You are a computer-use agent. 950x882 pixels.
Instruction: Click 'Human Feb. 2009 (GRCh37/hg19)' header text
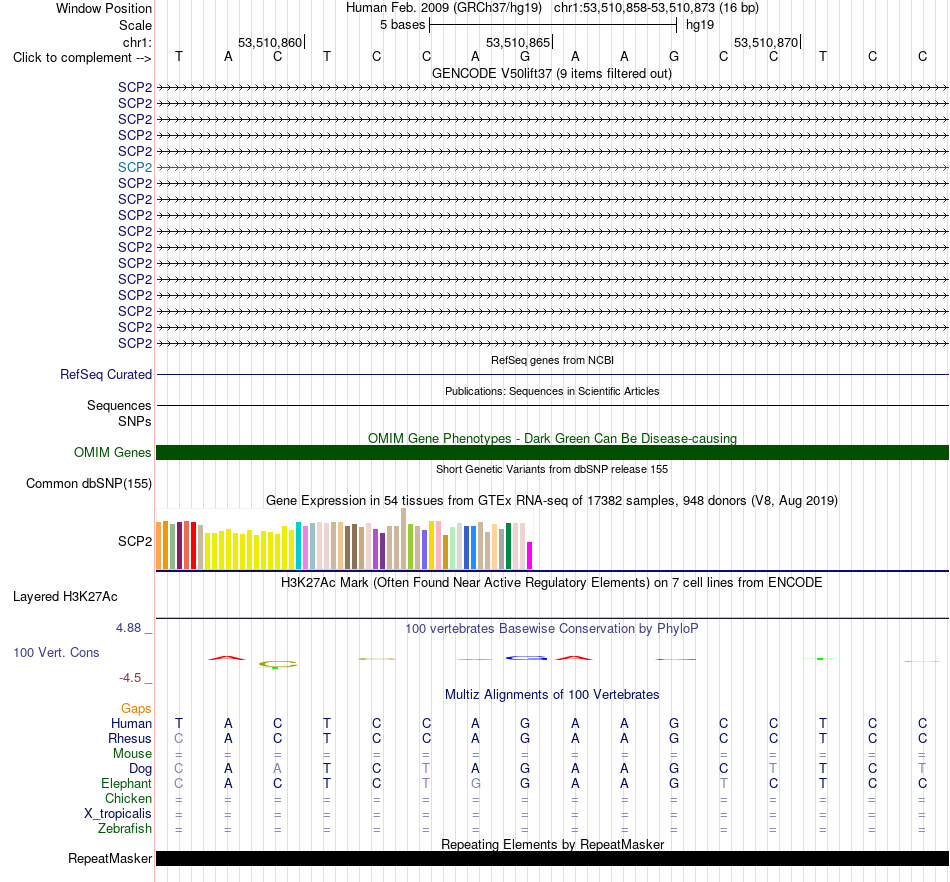(443, 8)
